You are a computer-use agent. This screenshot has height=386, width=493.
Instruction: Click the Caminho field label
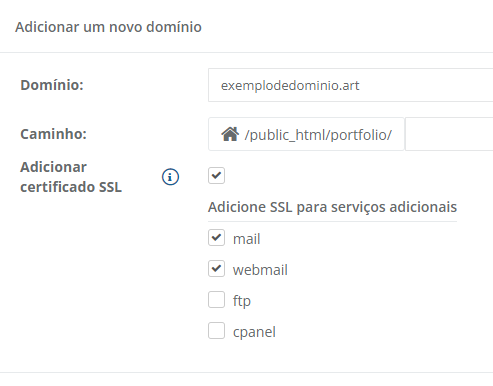53,134
